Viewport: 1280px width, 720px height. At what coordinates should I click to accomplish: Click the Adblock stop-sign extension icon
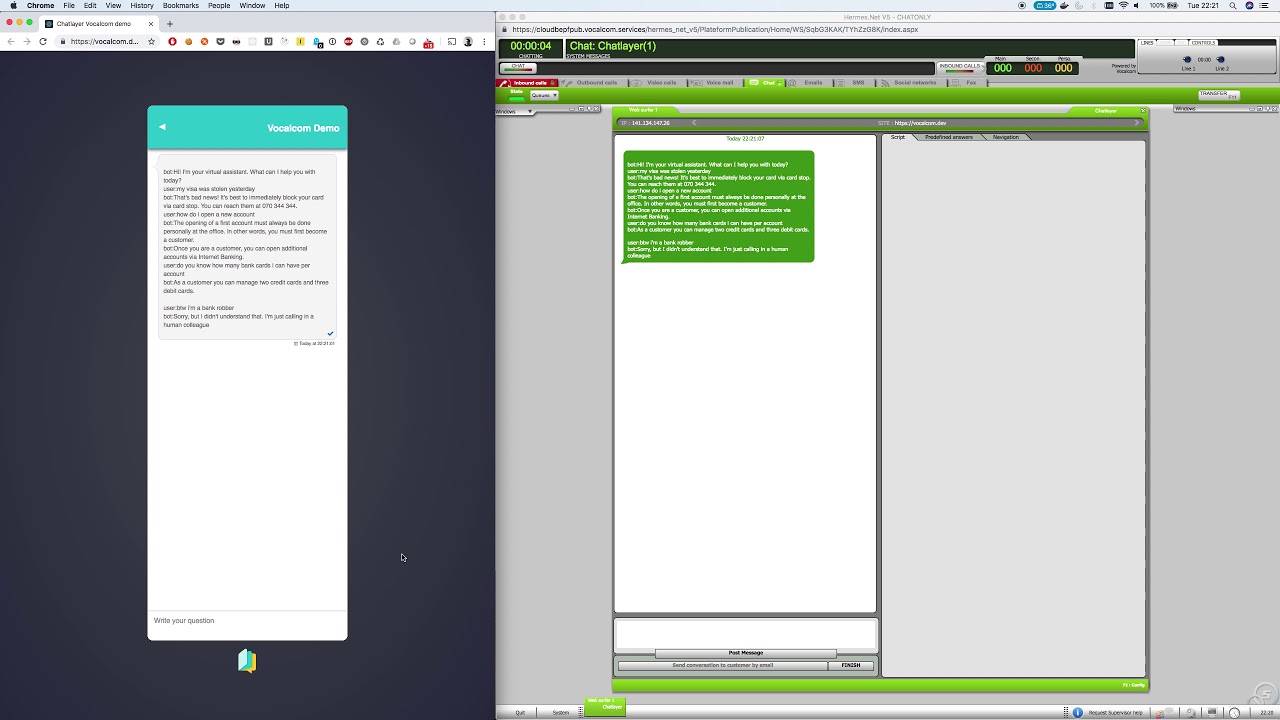pos(348,42)
